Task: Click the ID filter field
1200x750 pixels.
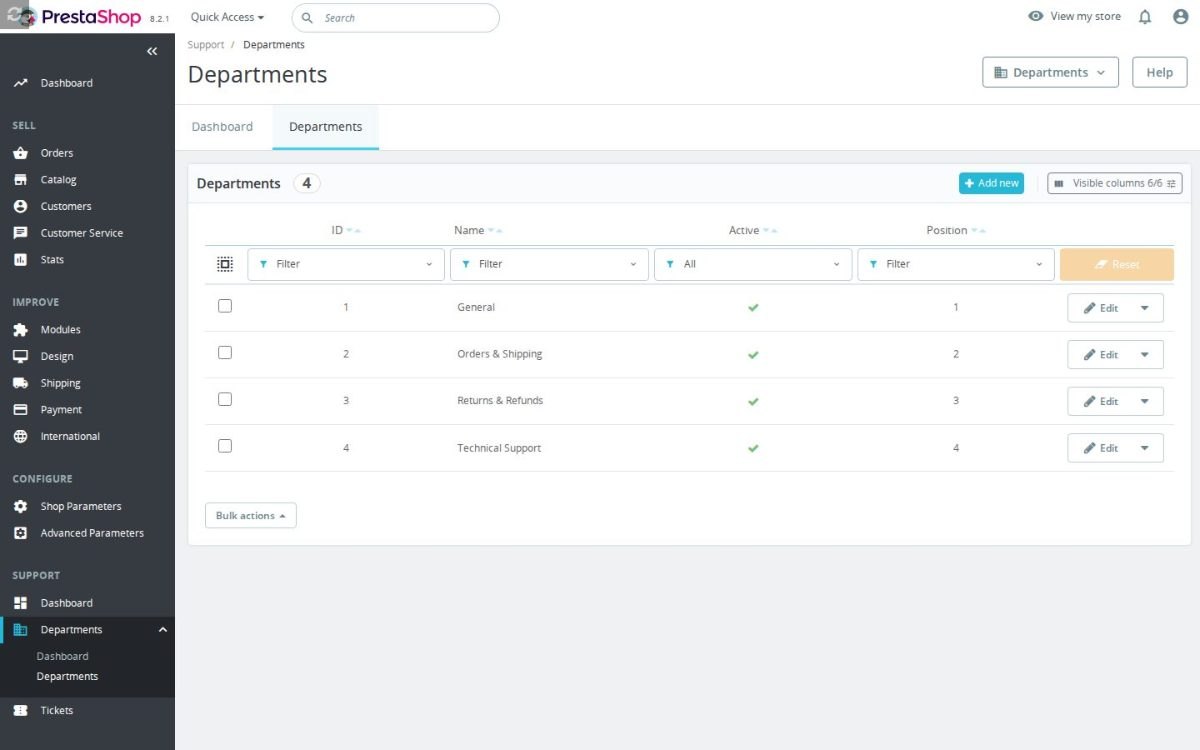Action: (346, 264)
